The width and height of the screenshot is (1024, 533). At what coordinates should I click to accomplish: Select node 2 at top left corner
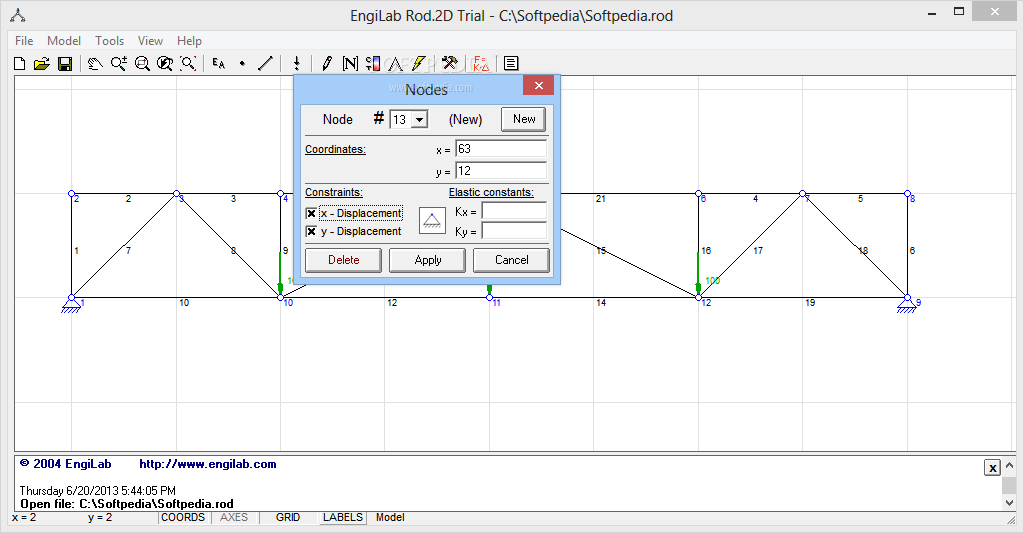click(x=72, y=194)
